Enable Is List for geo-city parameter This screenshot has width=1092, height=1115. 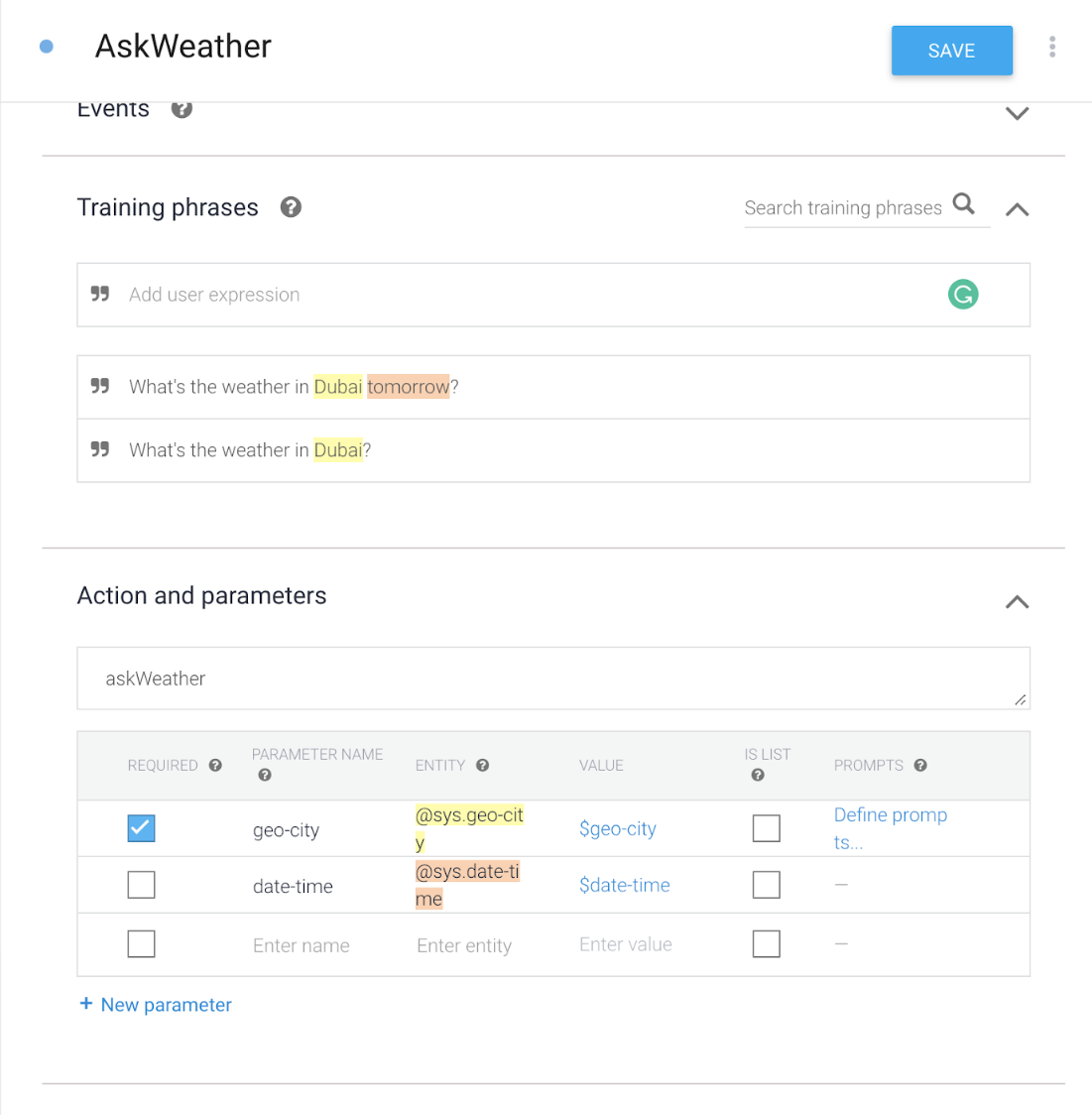[x=766, y=828]
